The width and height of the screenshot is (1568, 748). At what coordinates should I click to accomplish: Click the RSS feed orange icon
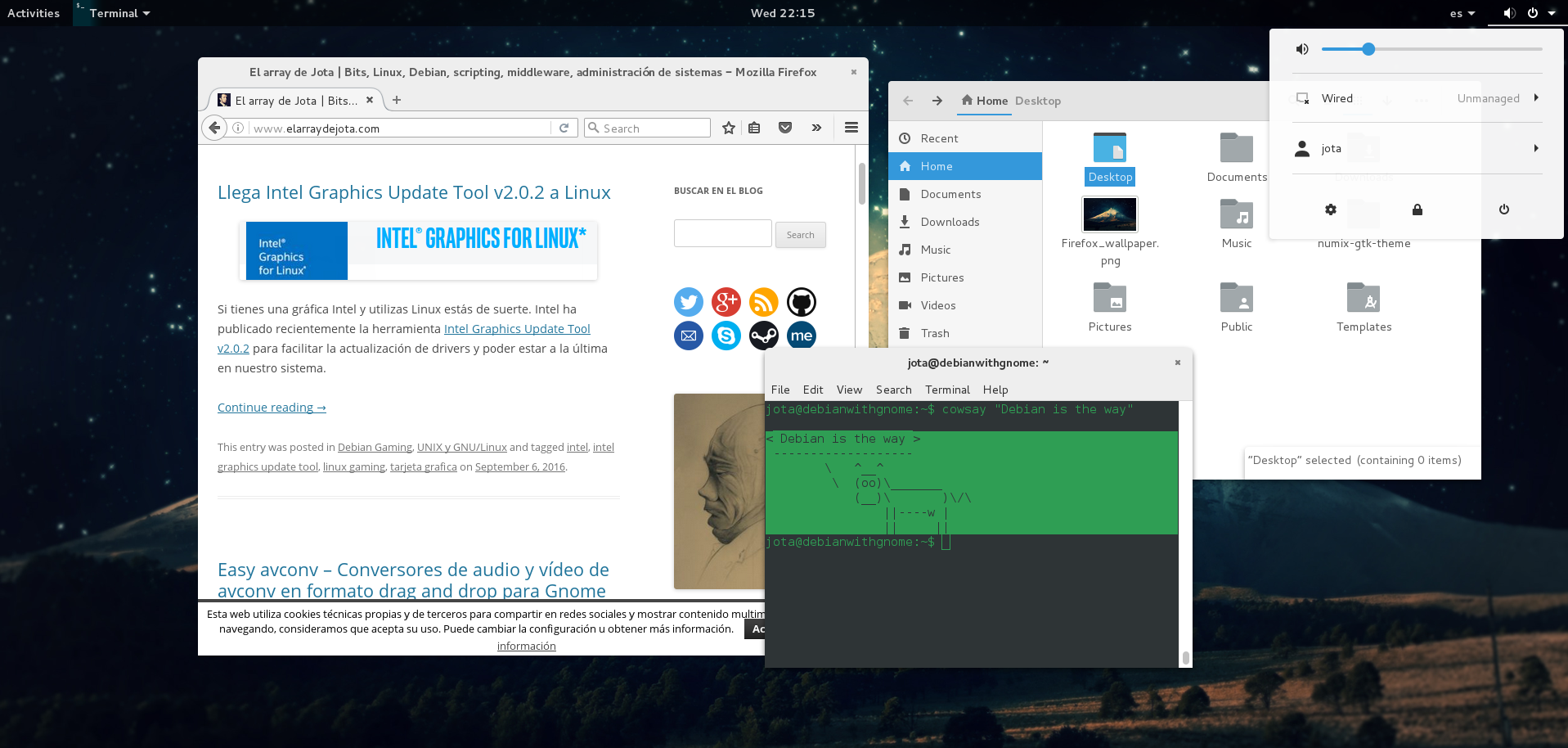click(764, 302)
